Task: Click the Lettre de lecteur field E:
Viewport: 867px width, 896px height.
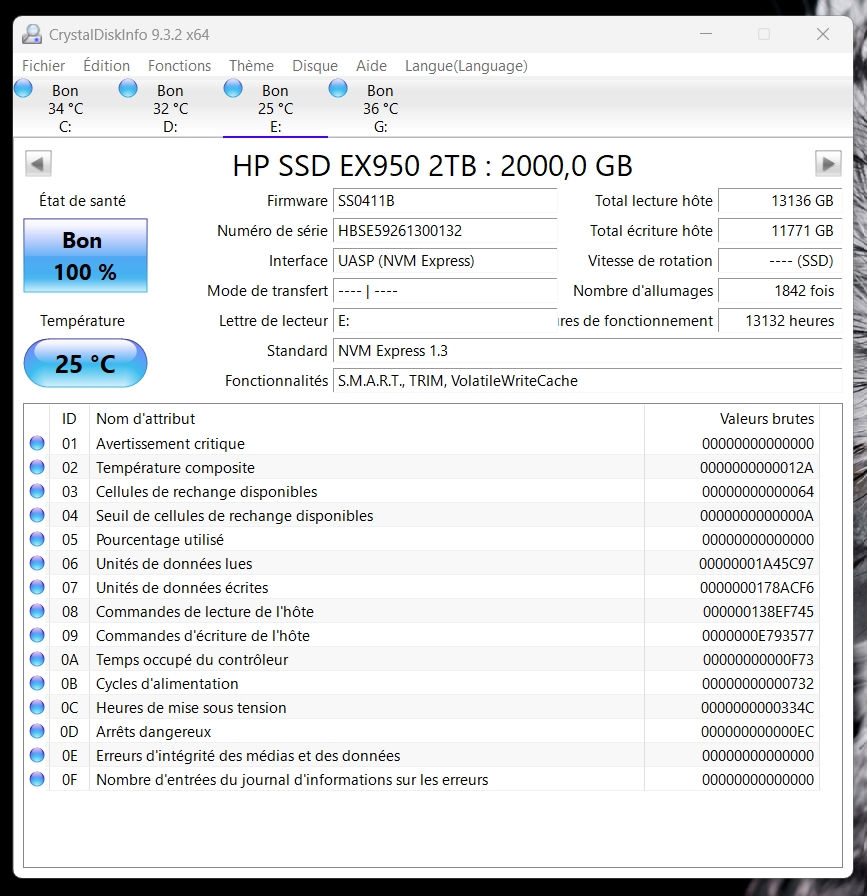Action: pyautogui.click(x=445, y=321)
